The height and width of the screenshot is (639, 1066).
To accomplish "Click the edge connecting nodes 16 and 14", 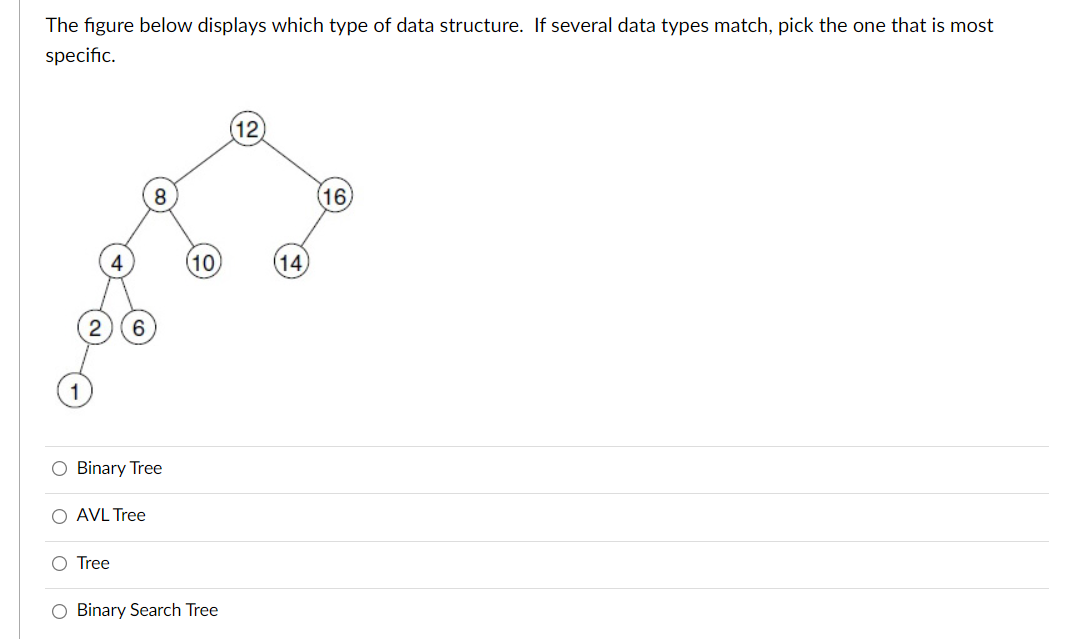I will pos(313,230).
